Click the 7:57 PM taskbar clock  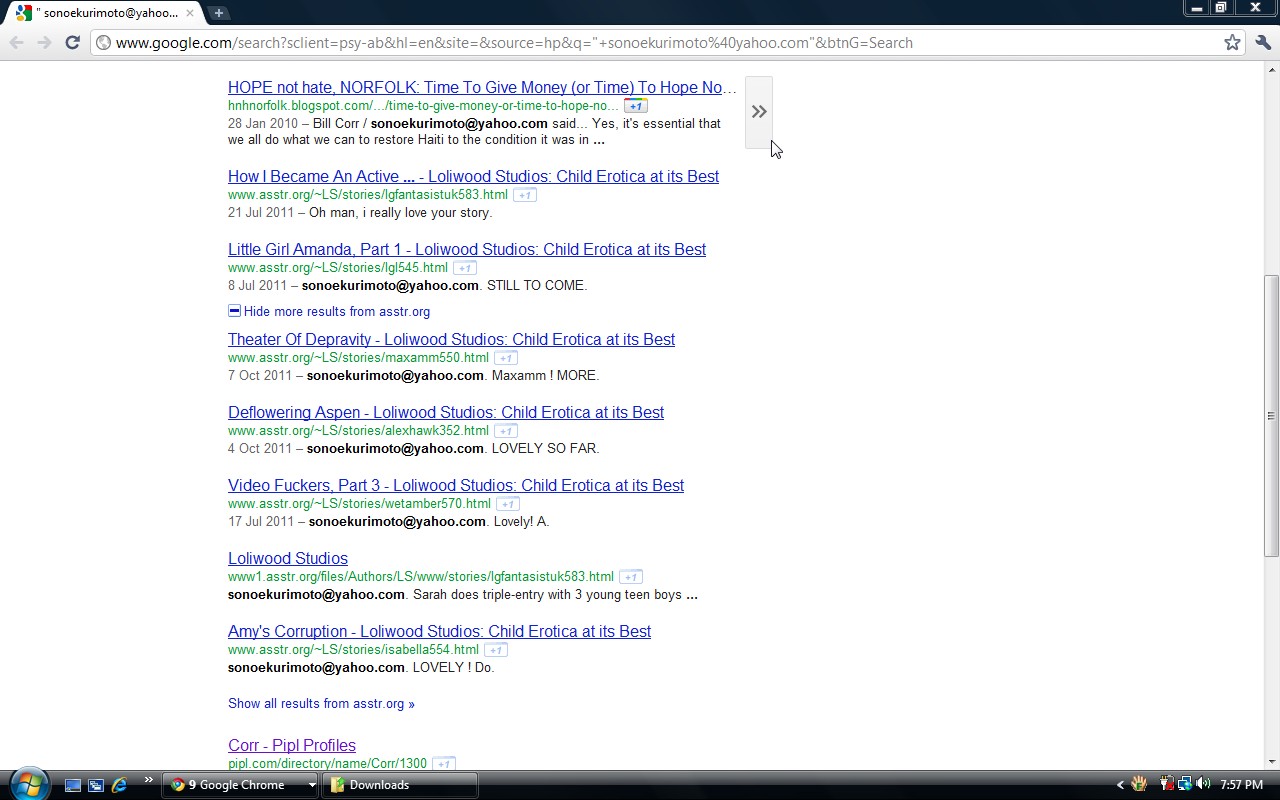click(1242, 785)
